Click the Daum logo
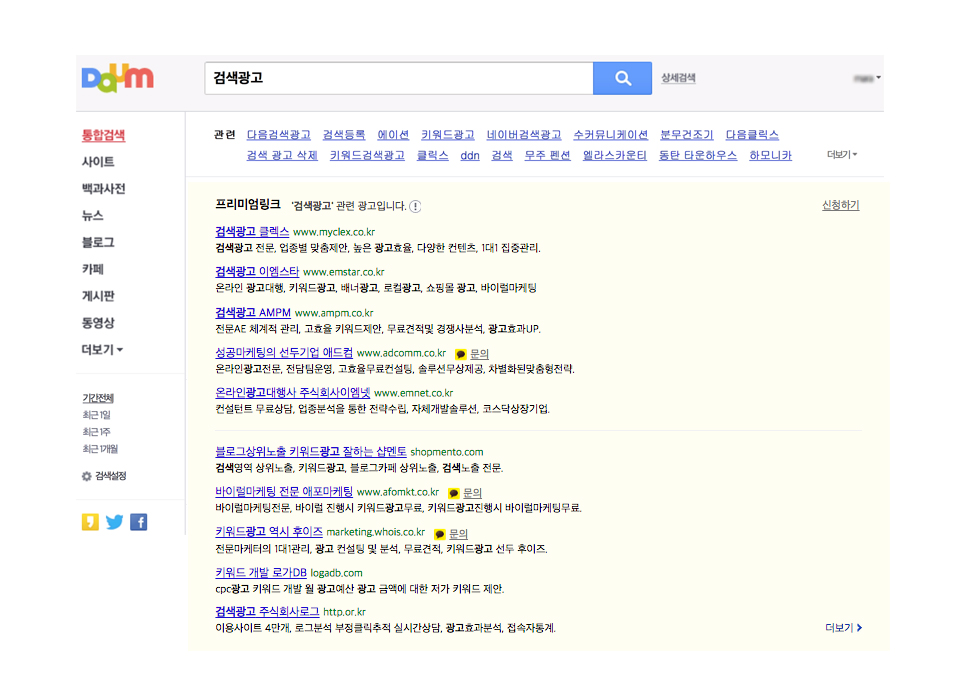 118,78
